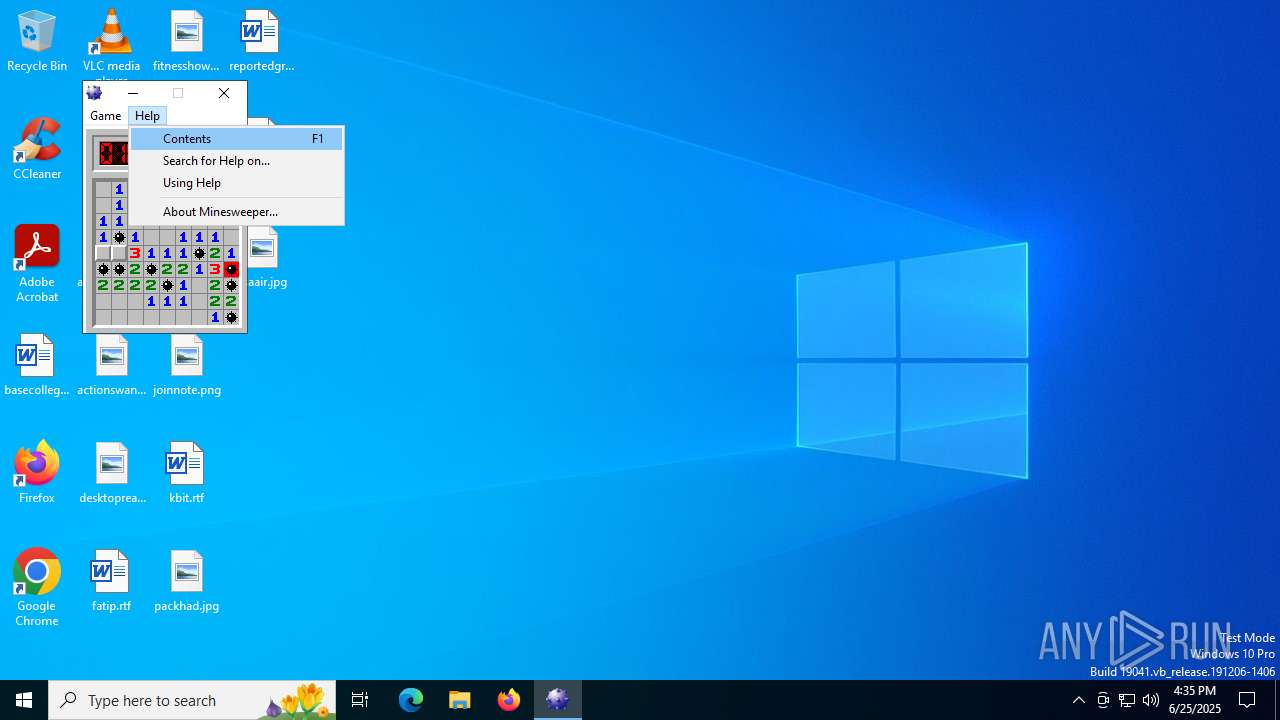Open the volume control tray icon
This screenshot has height=720, width=1280.
pyautogui.click(x=1151, y=700)
